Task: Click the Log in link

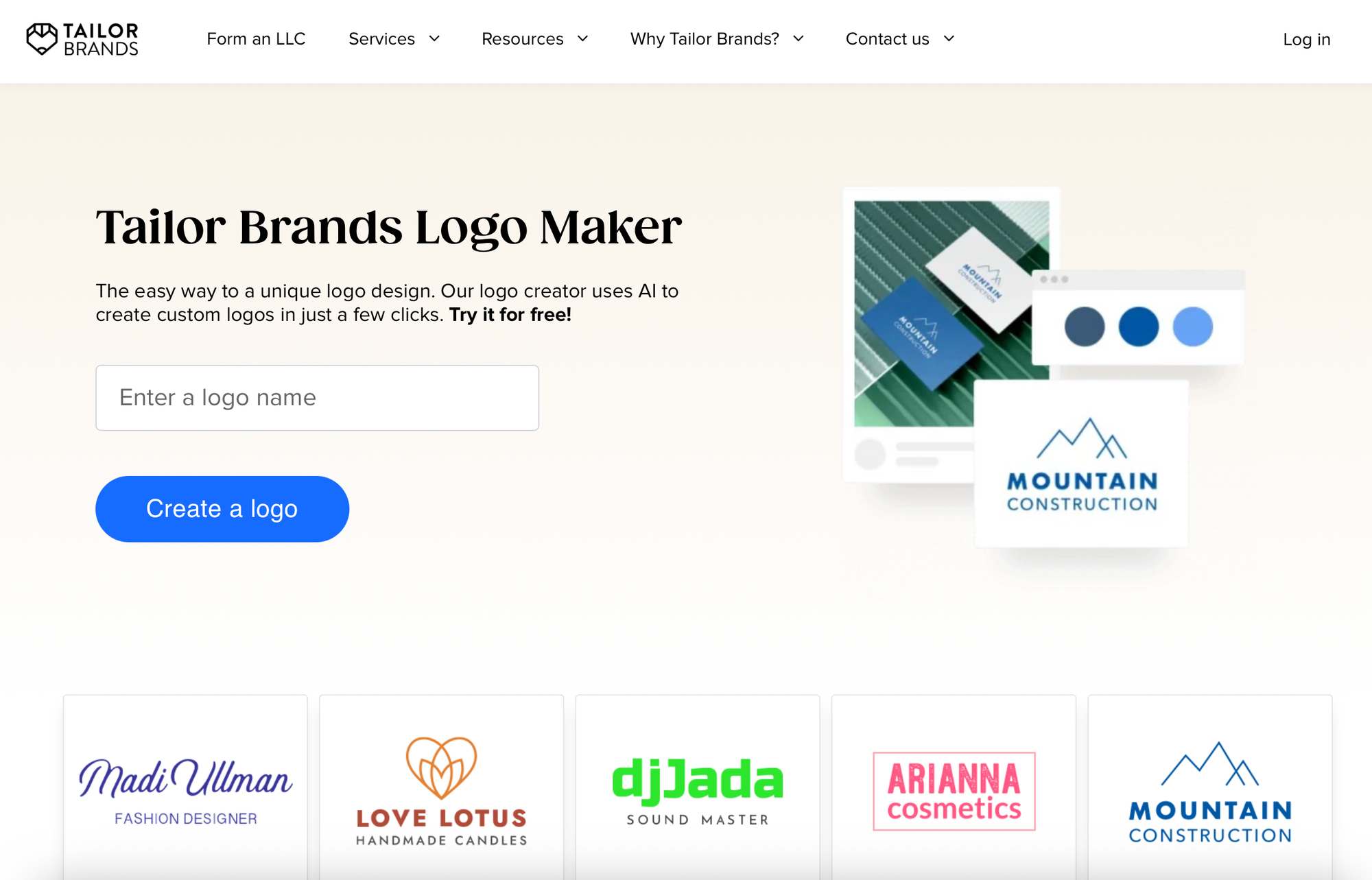Action: coord(1306,40)
